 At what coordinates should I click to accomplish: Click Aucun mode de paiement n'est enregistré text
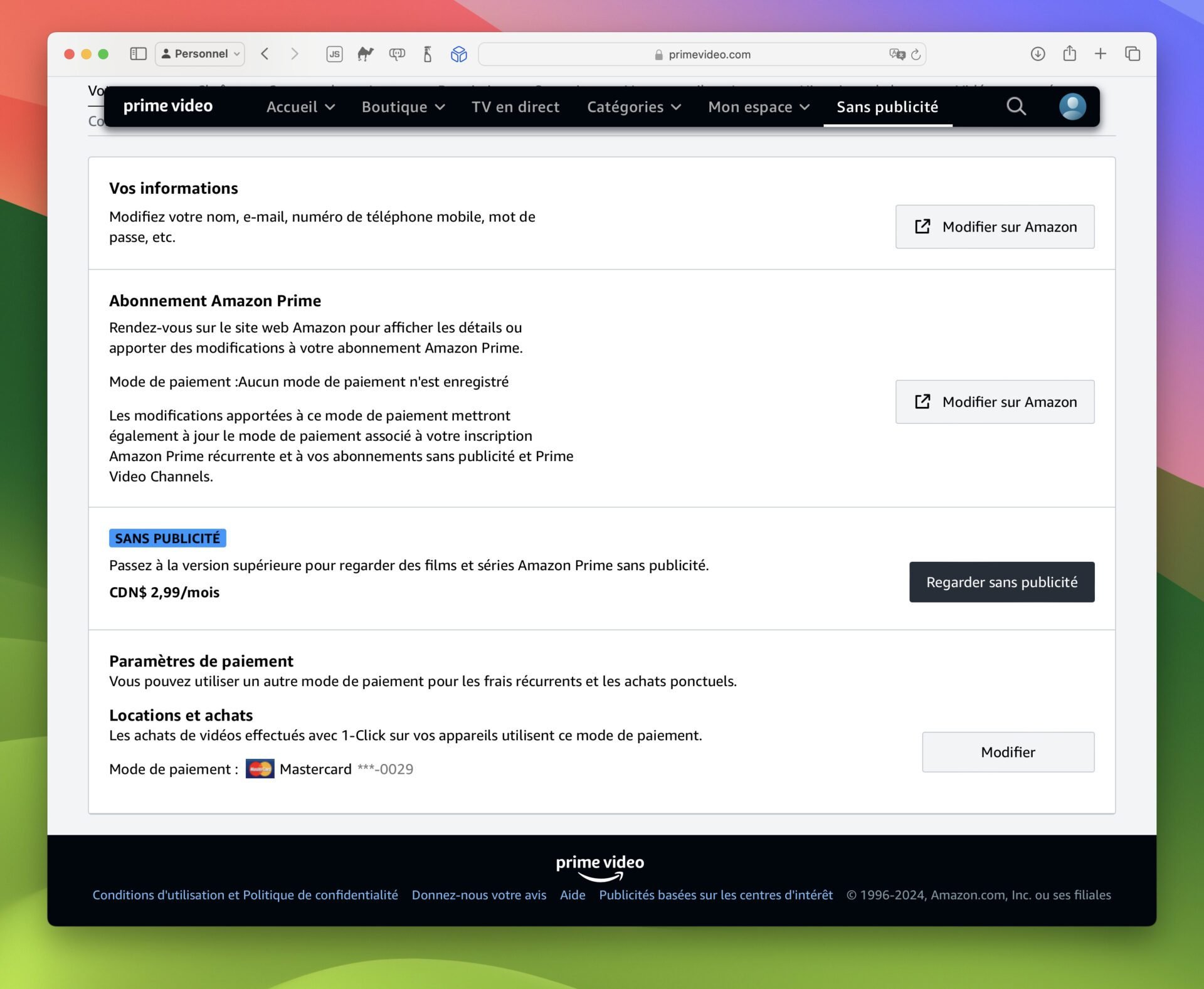pos(374,381)
